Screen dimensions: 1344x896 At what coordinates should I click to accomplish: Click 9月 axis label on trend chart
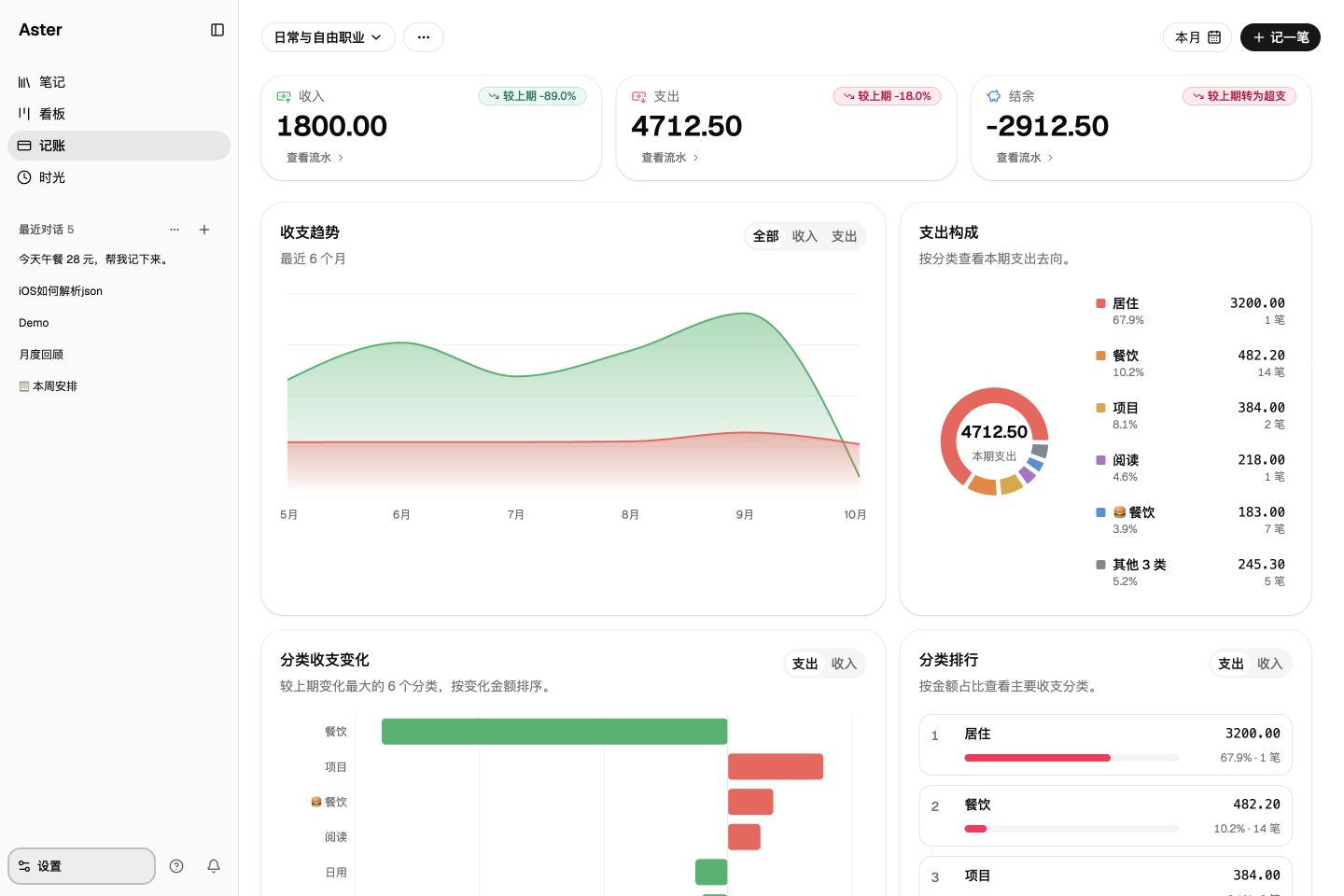tap(745, 514)
